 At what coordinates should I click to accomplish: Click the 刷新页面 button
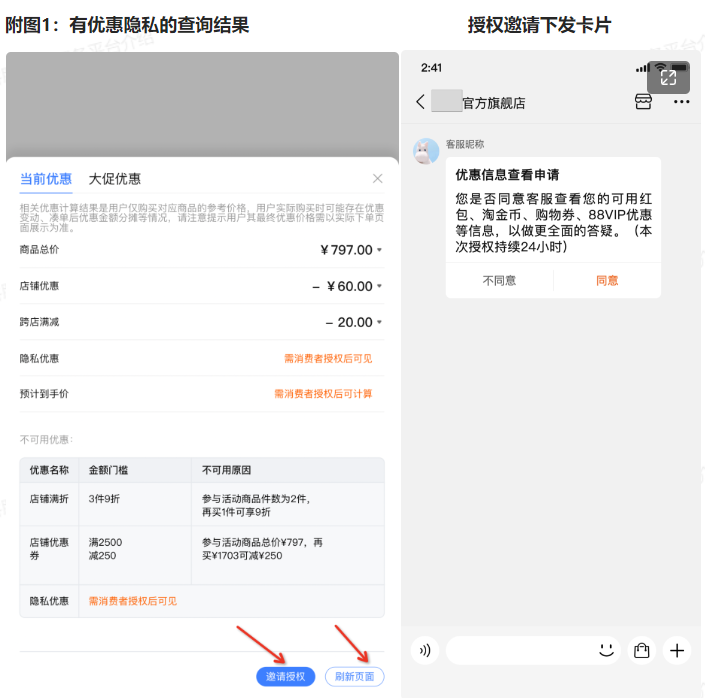coord(354,676)
